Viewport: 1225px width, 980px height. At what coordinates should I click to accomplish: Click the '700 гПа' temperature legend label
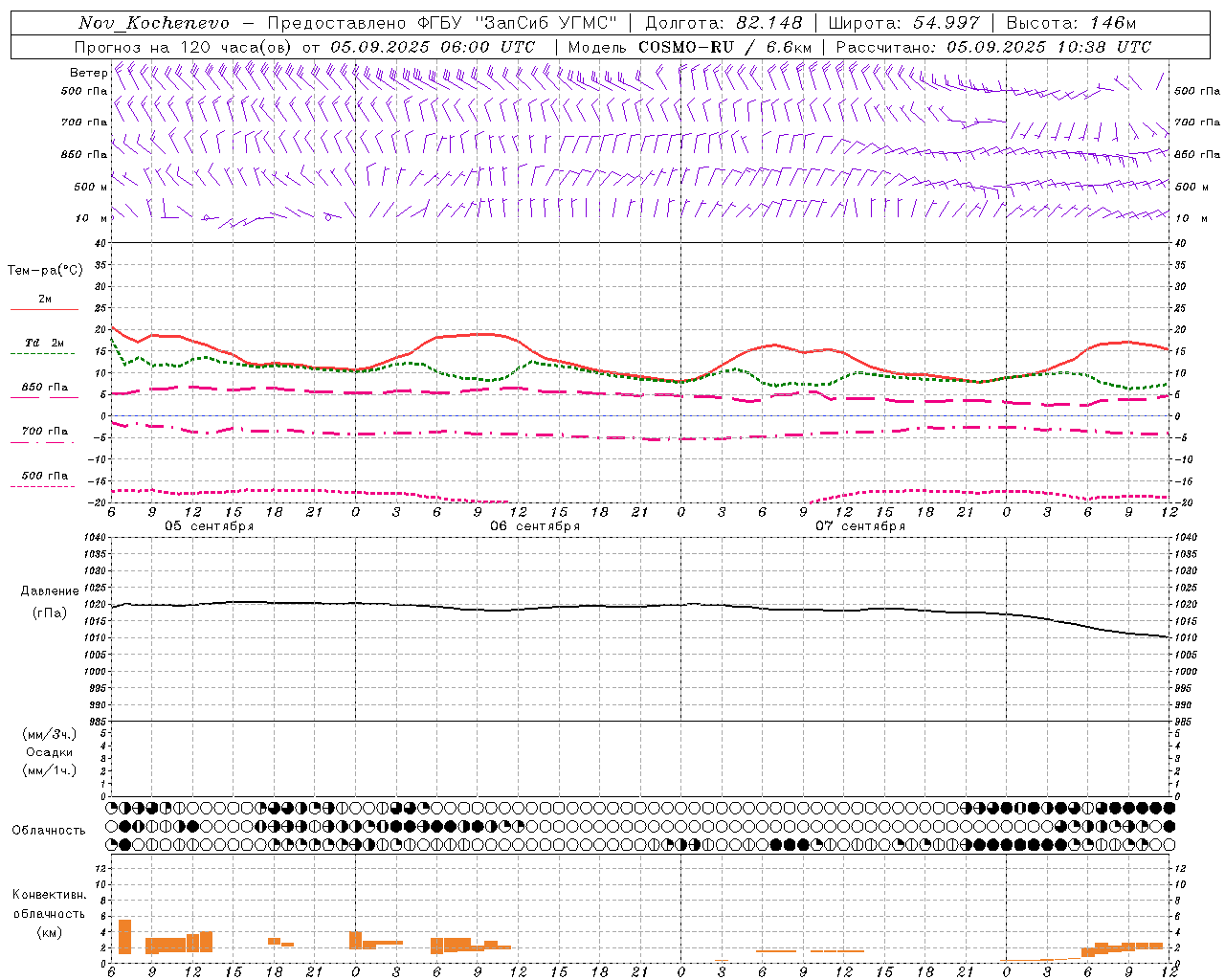[45, 432]
